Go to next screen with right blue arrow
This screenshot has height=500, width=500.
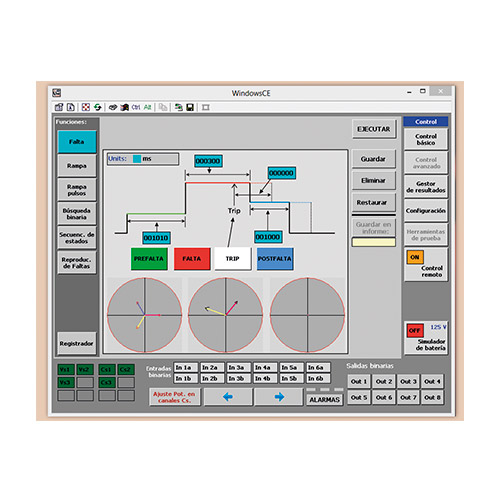(279, 397)
